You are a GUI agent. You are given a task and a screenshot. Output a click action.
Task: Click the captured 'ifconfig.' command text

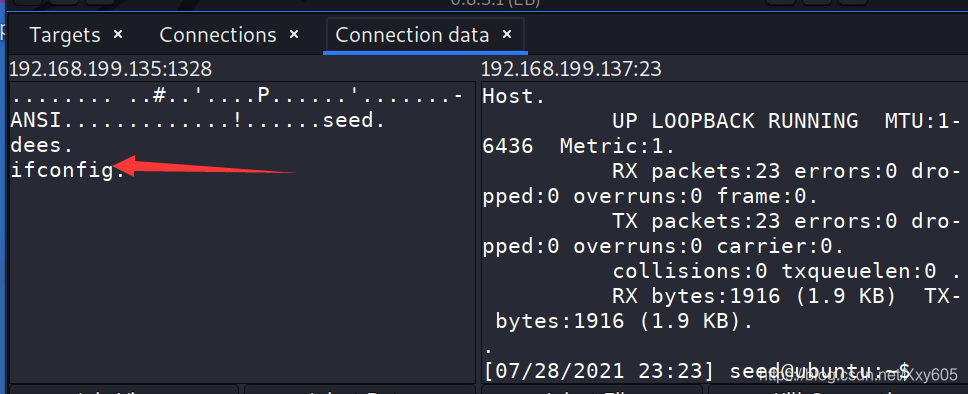pyautogui.click(x=68, y=170)
